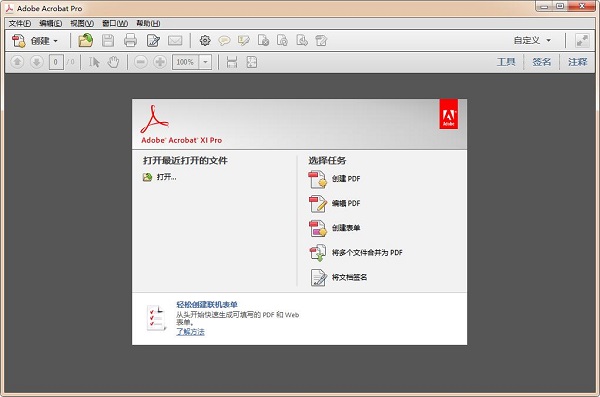Click the 100% zoom value field
The image size is (600, 397).
(186, 62)
